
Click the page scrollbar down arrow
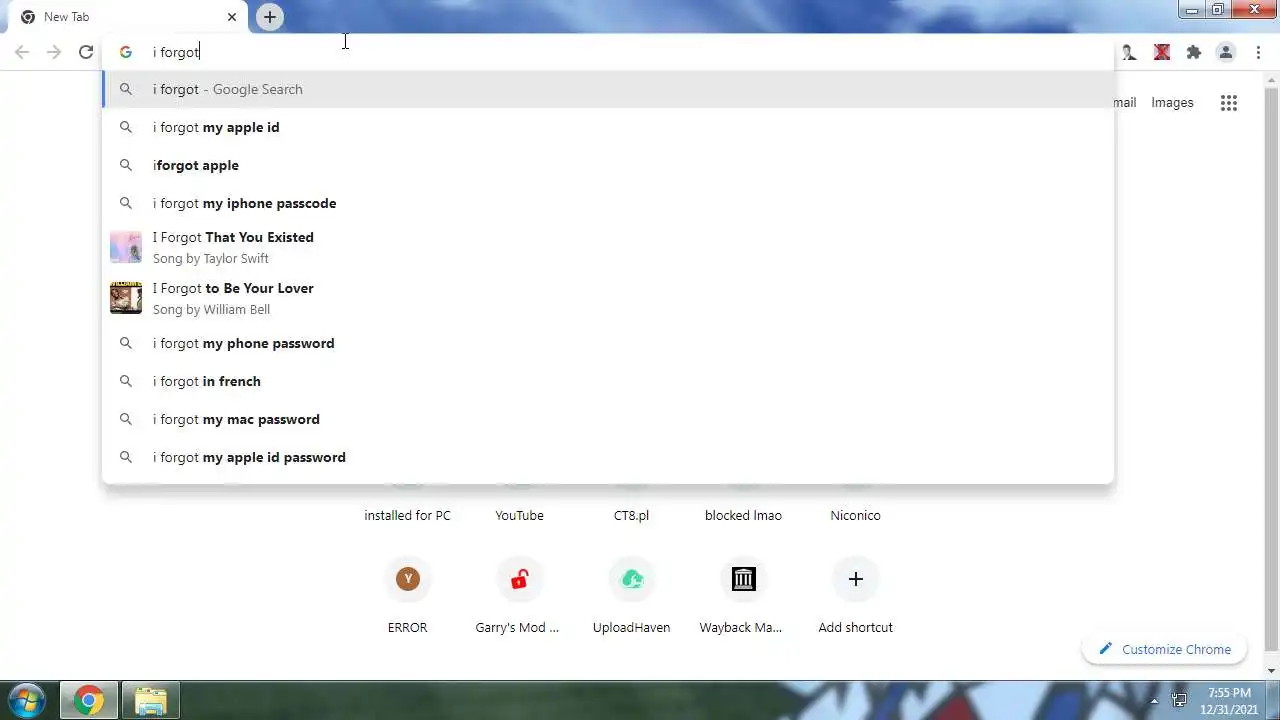coord(1272,671)
